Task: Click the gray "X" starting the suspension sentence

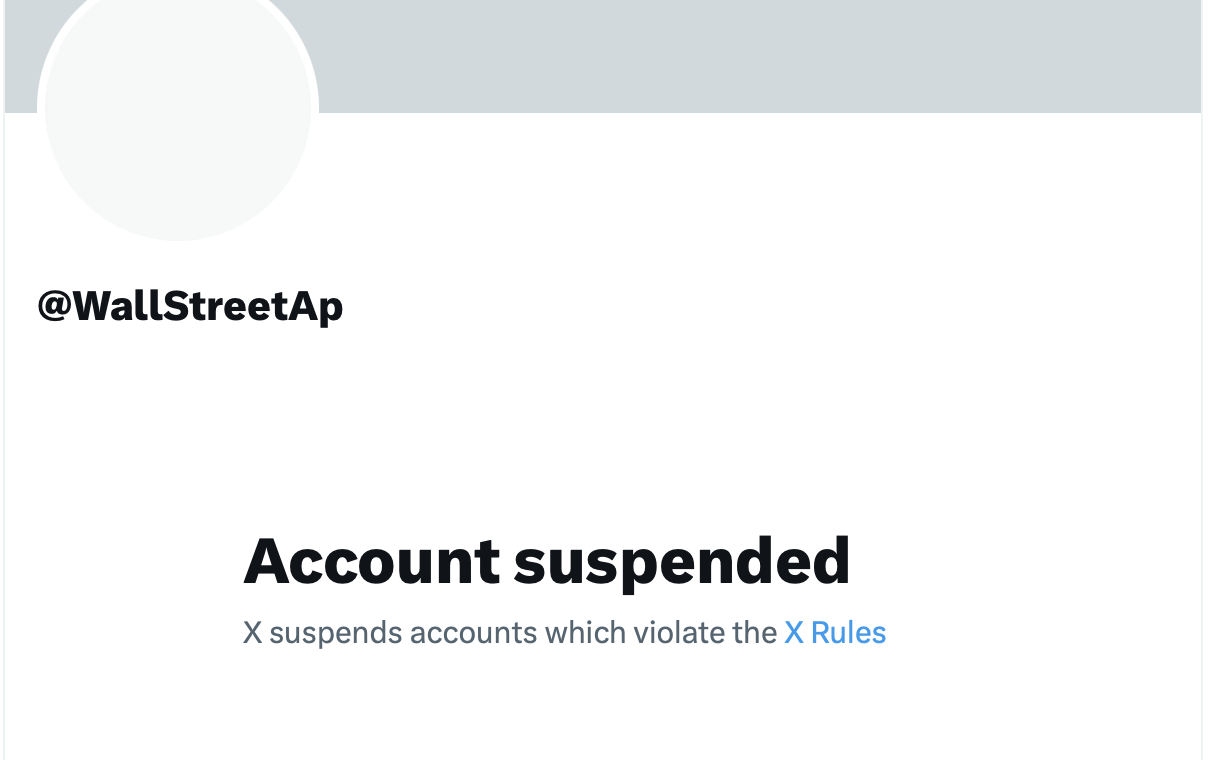Action: [x=252, y=633]
